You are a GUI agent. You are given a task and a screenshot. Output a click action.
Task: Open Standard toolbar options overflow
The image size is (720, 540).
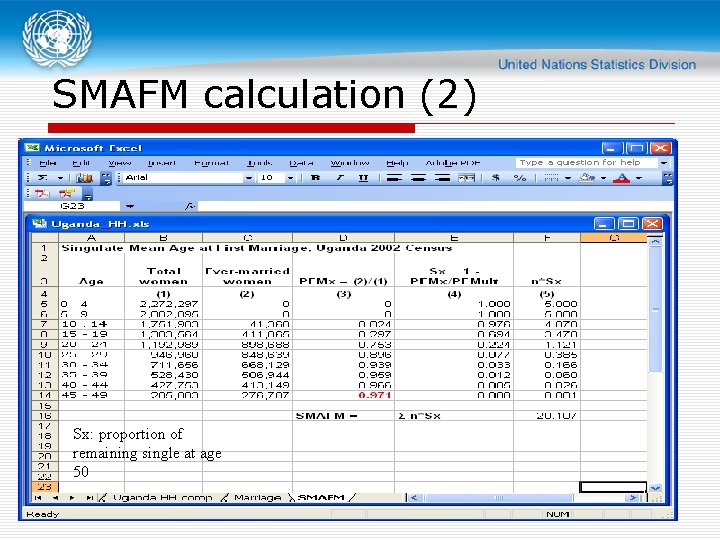pyautogui.click(x=106, y=178)
